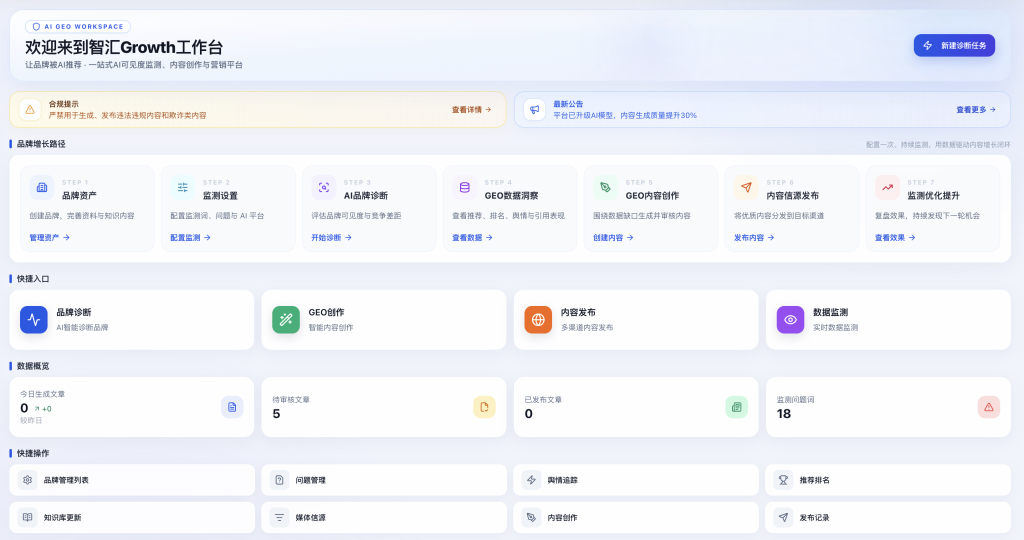This screenshot has height=540, width=1024.
Task: Click the lightning icon beside 舆情追踪
Action: [x=532, y=480]
